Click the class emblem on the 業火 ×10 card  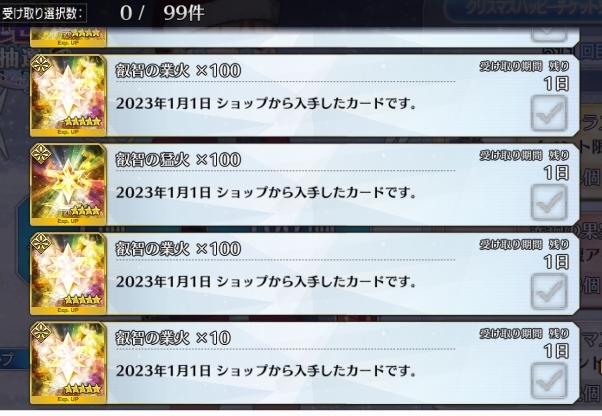[41, 332]
